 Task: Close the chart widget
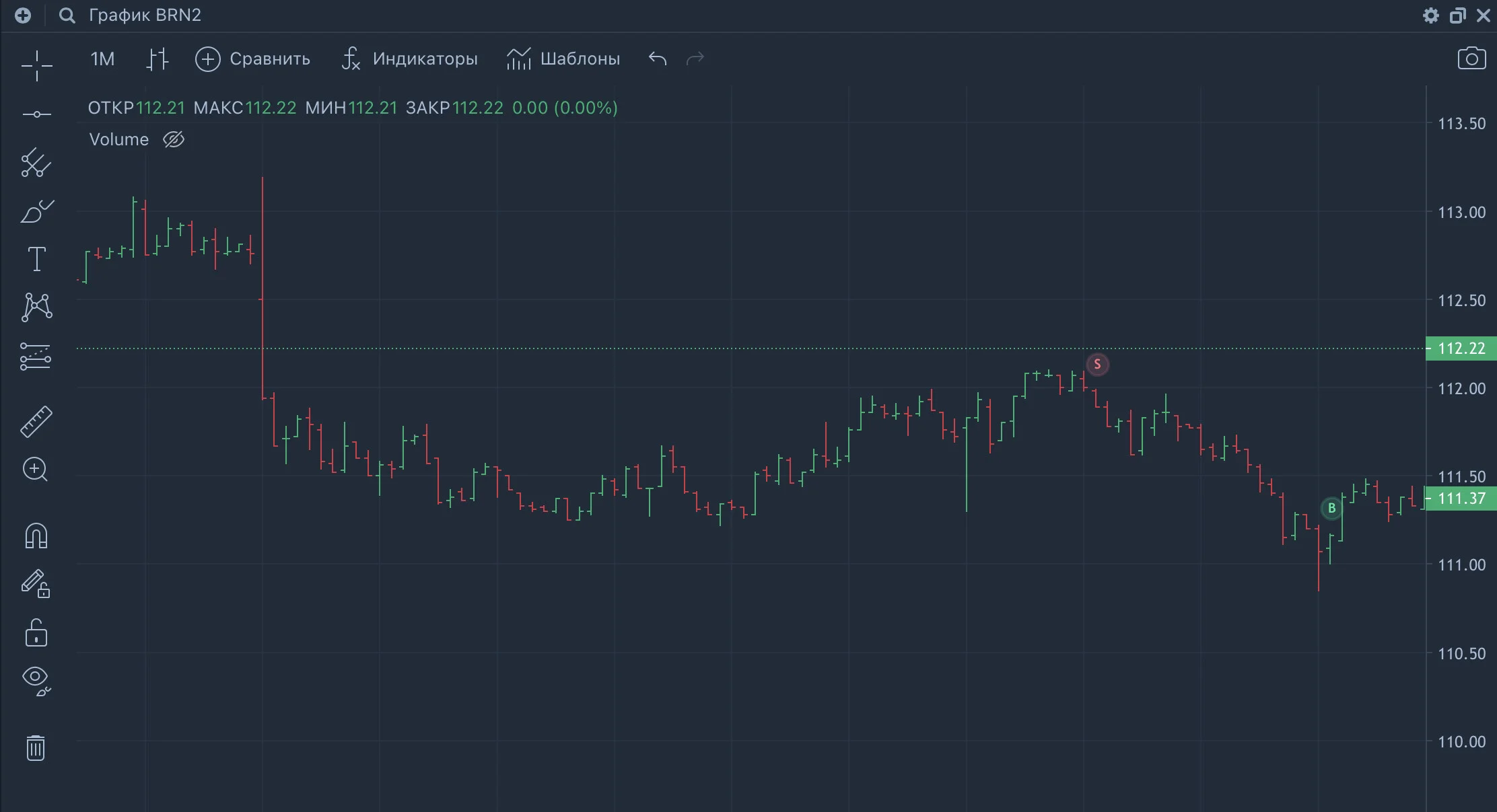coord(1483,15)
